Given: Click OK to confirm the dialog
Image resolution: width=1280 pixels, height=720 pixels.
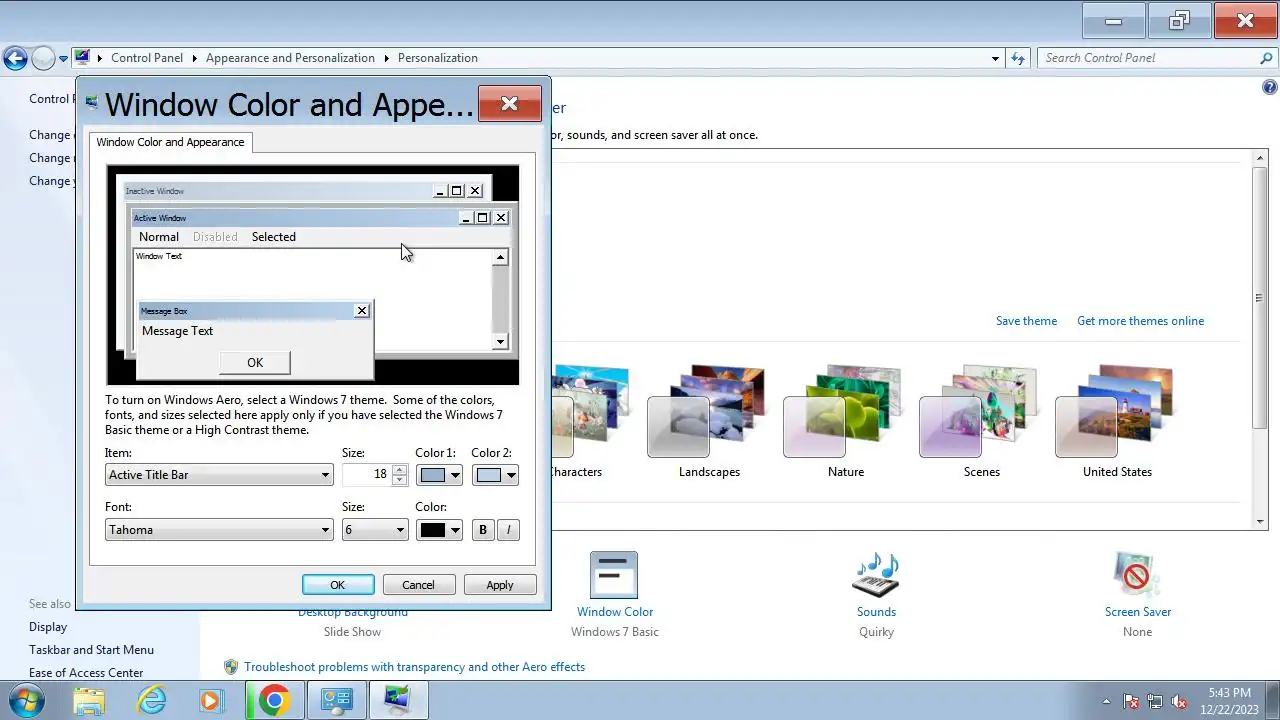Looking at the screenshot, I should coord(338,585).
